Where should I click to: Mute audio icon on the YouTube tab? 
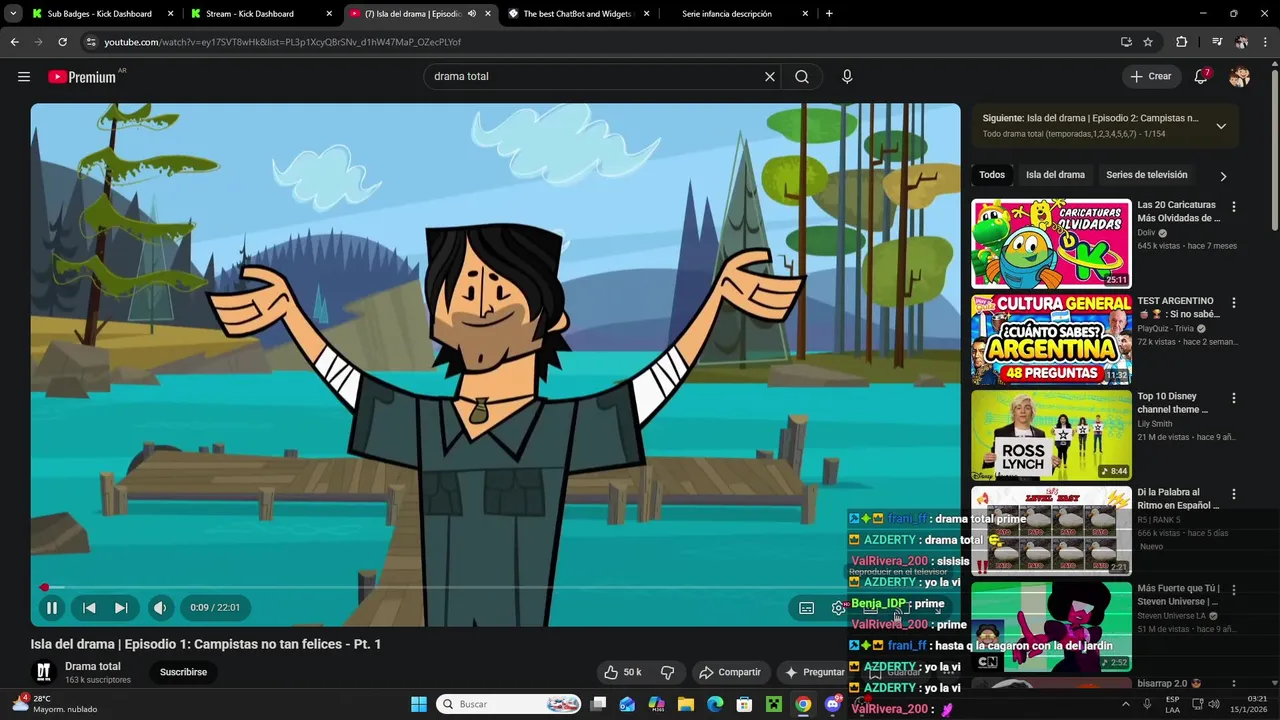point(472,14)
